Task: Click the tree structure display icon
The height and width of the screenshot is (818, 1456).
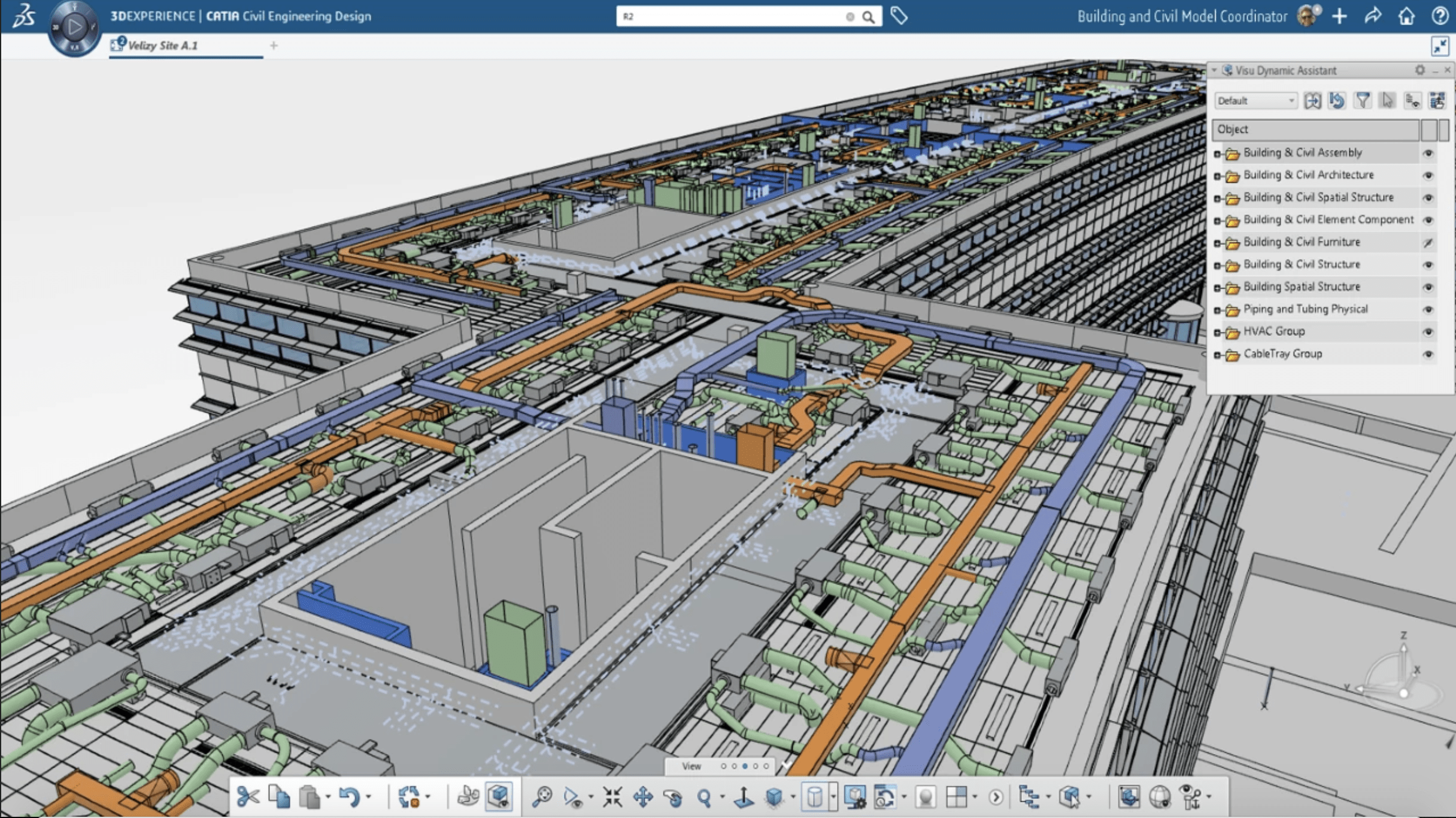Action: click(x=1029, y=797)
